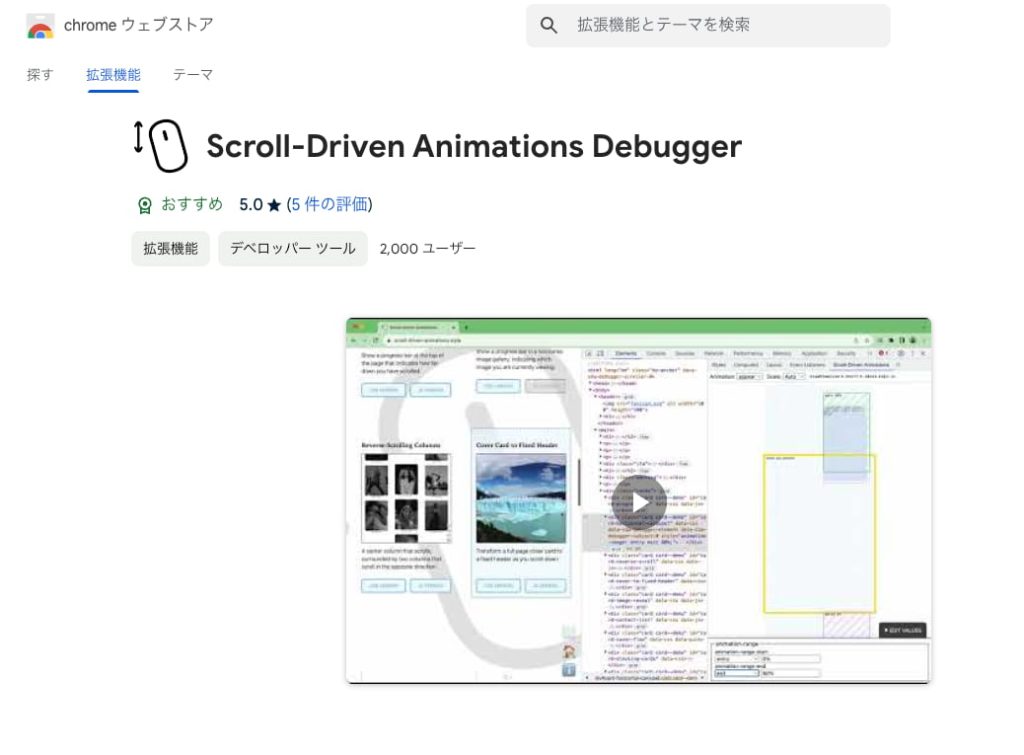This screenshot has height=755, width=1024.
Task: Expand the body node in the Elements tree
Action: pos(589,390)
